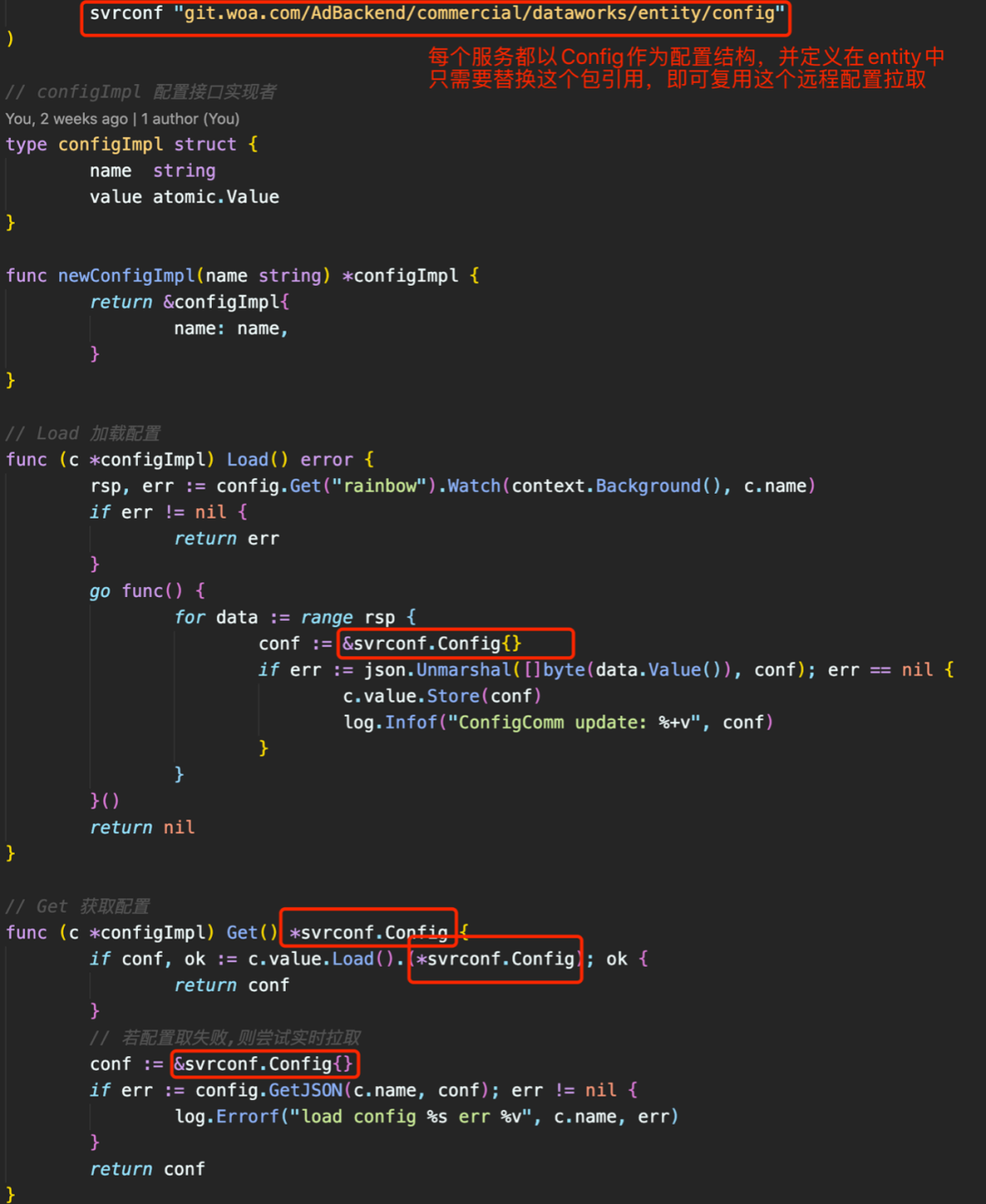Click the (*svrconf.Config) type assertion
The height and width of the screenshot is (1204, 986).
pyautogui.click(x=495, y=959)
